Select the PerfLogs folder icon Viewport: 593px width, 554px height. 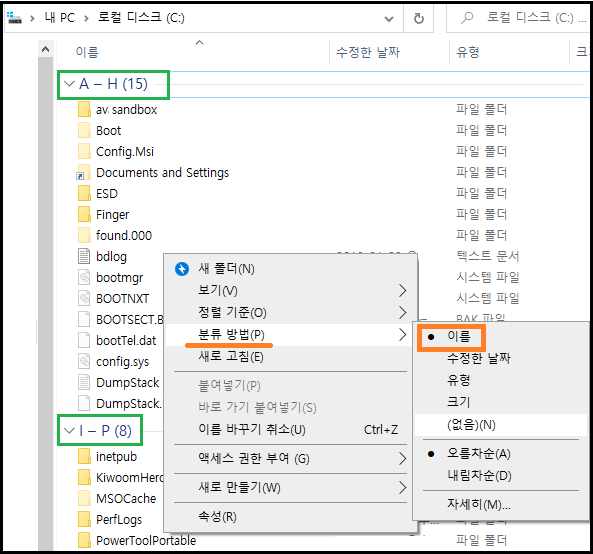84,519
